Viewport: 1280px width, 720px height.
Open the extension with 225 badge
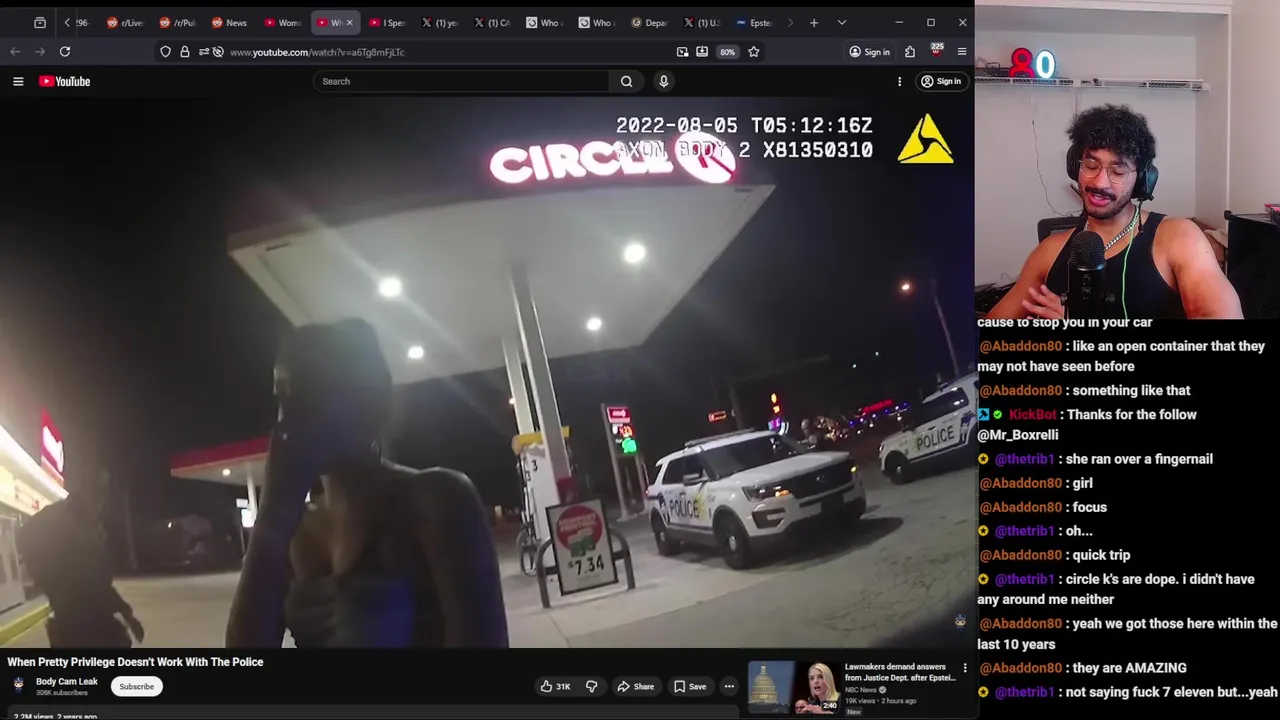[x=936, y=50]
